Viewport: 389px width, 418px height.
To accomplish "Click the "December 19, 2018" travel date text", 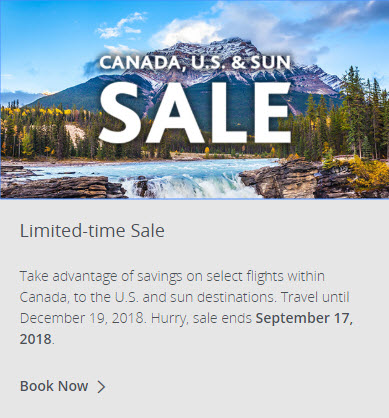I will click(x=82, y=318).
